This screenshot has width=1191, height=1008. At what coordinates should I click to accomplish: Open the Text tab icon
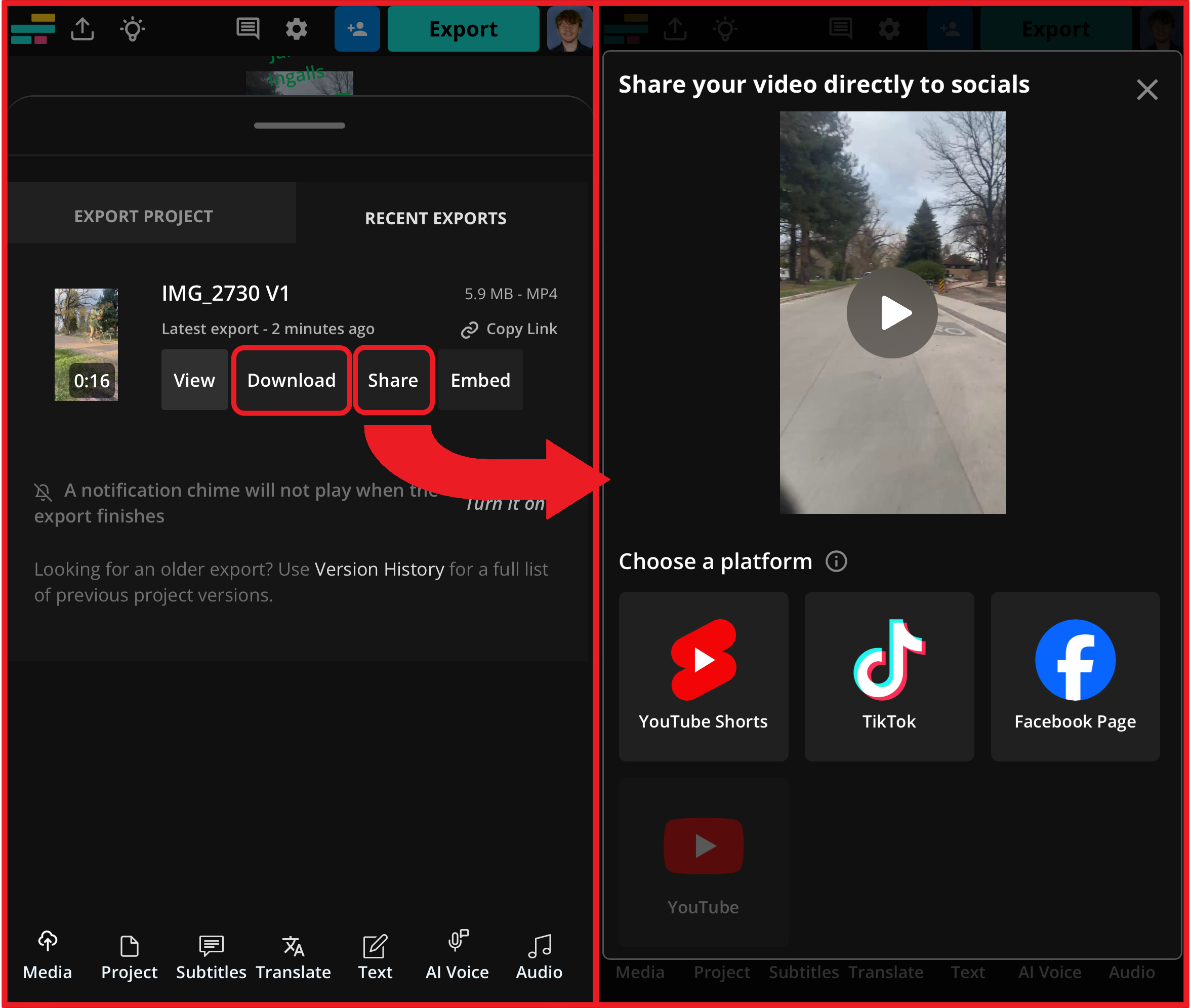coord(375,946)
